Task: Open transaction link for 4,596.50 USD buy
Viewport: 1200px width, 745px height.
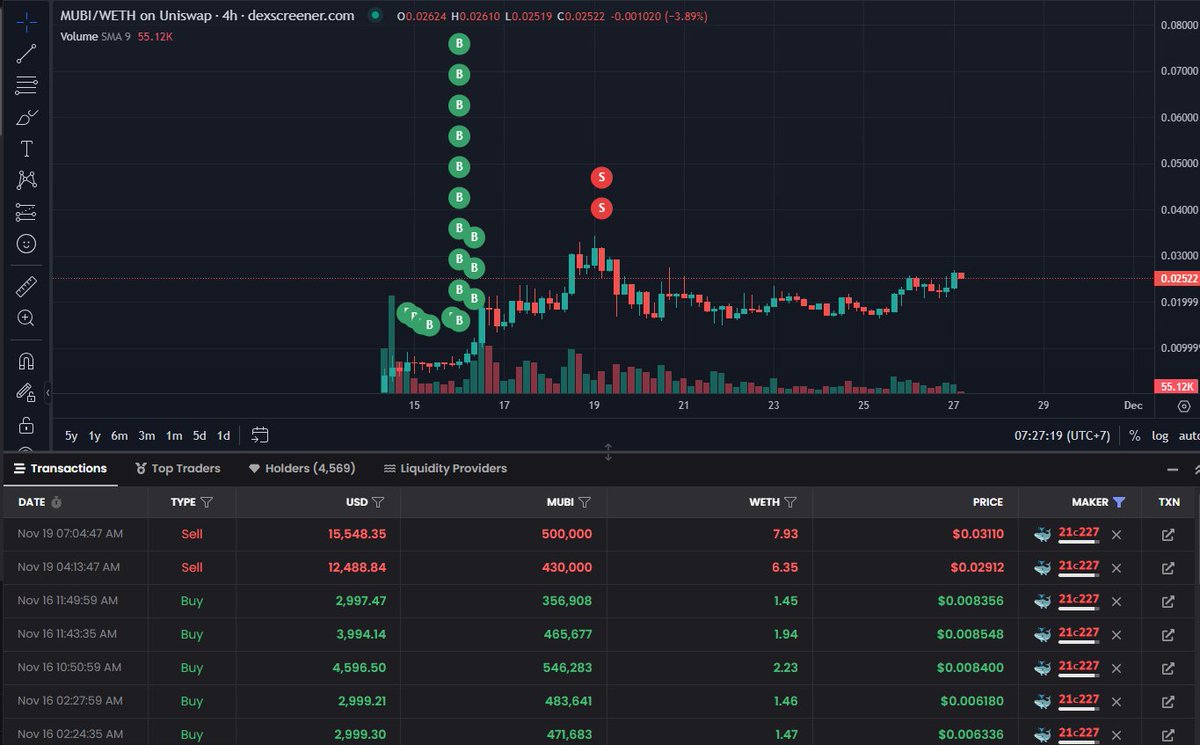Action: click(1168, 668)
